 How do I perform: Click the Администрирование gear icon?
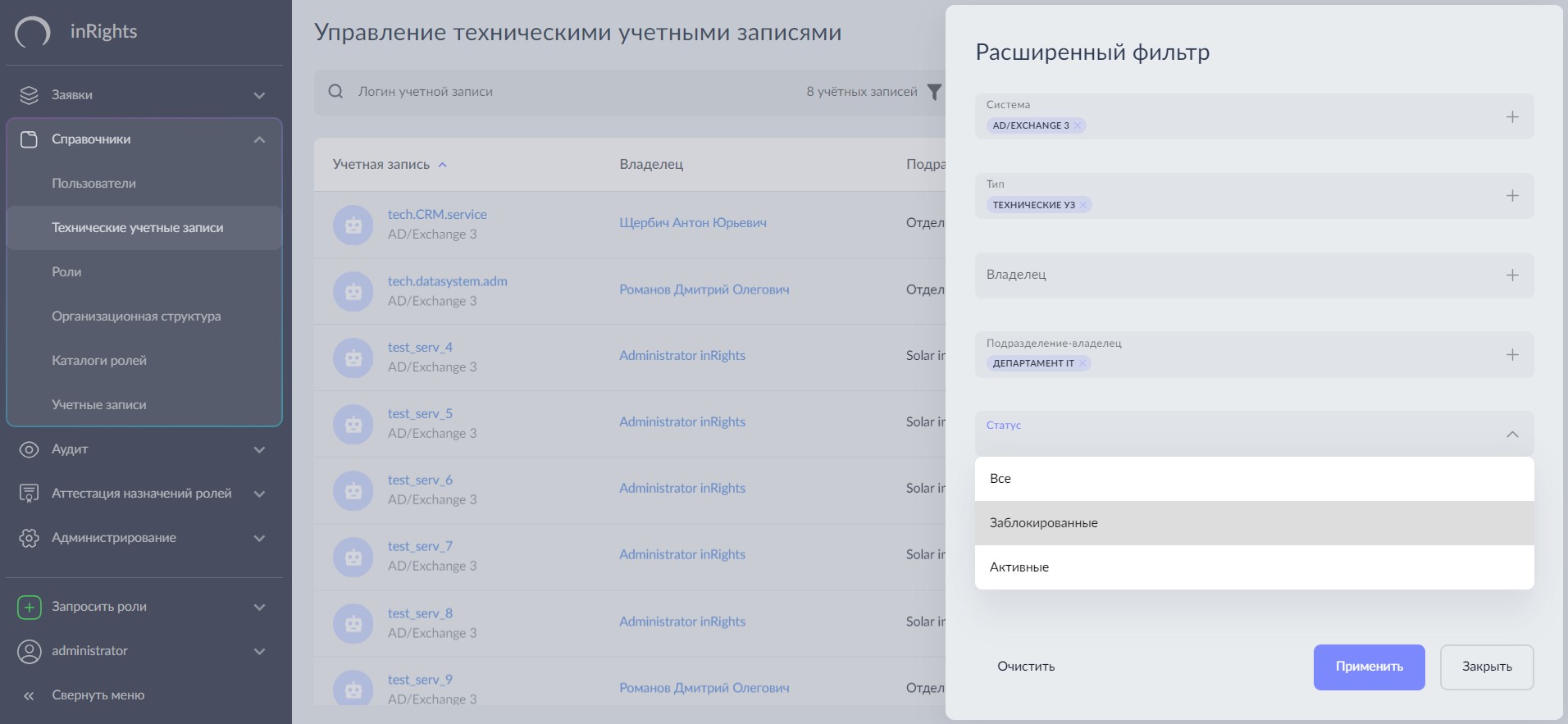29,538
